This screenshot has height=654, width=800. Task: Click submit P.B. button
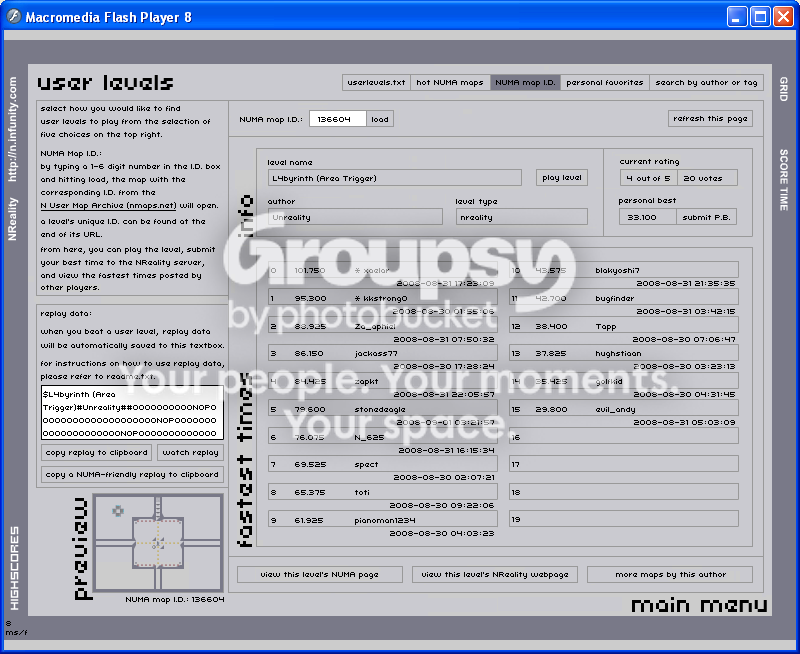[x=706, y=217]
